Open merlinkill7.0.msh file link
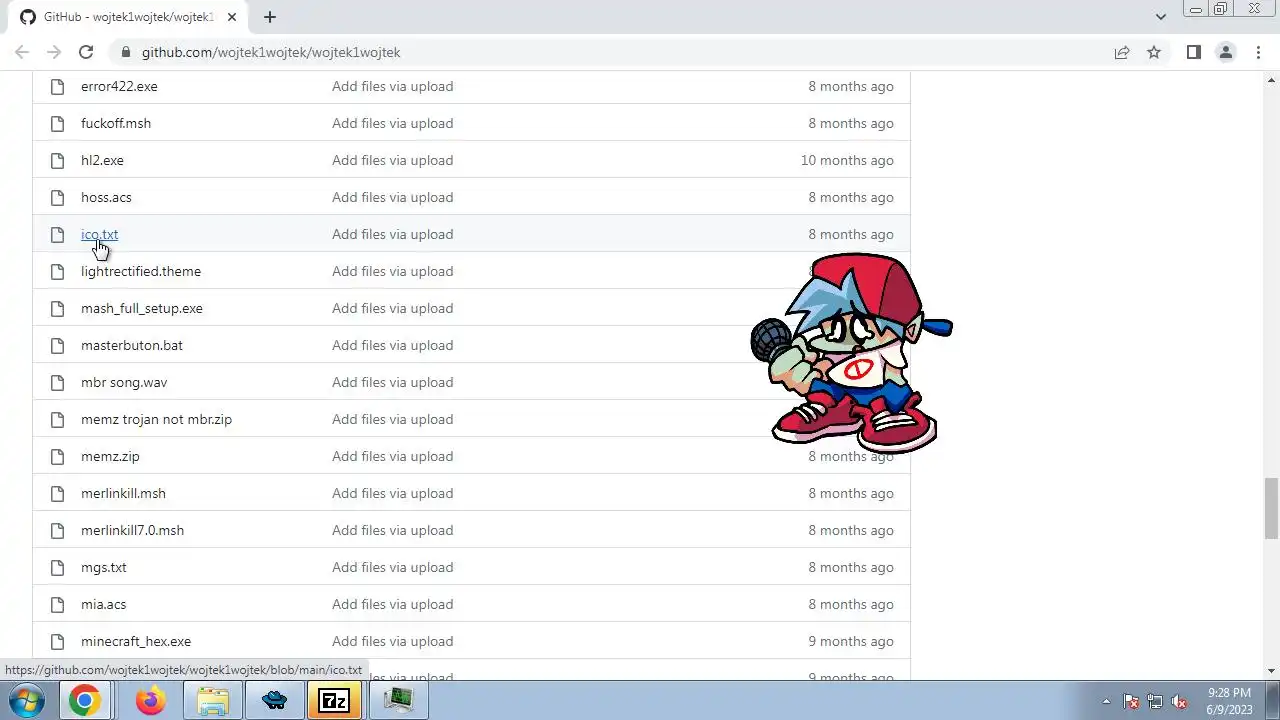This screenshot has height=720, width=1280. 132,530
